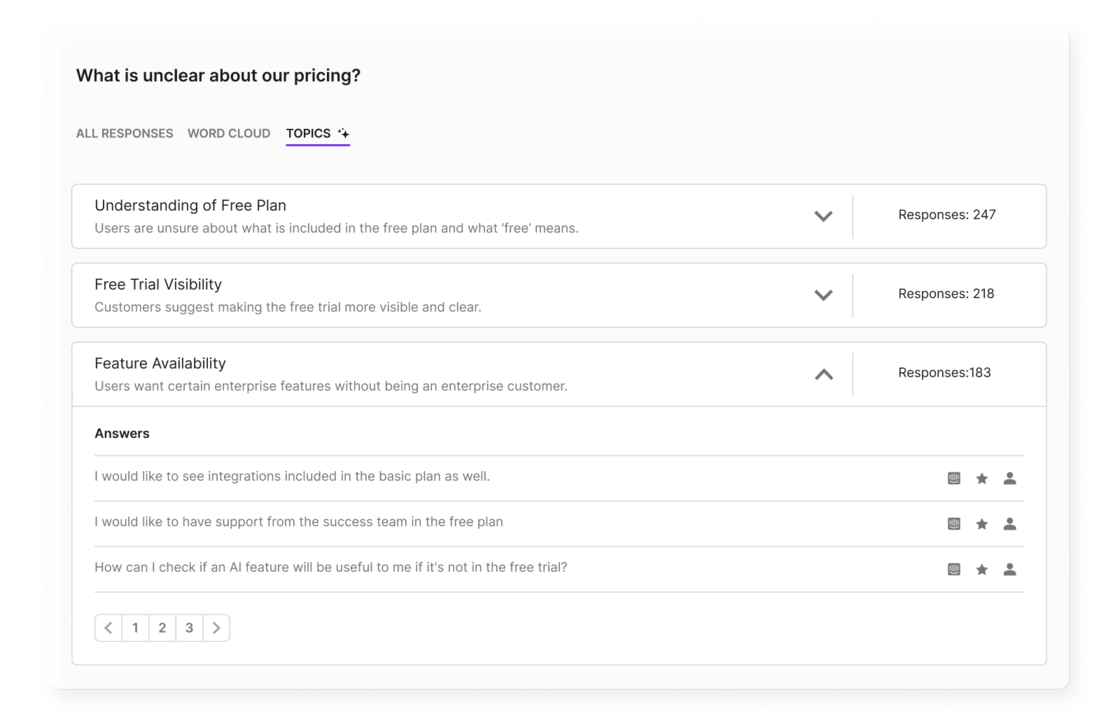Star the integrations in basic plan answer
This screenshot has width=1120, height=718.
point(982,478)
